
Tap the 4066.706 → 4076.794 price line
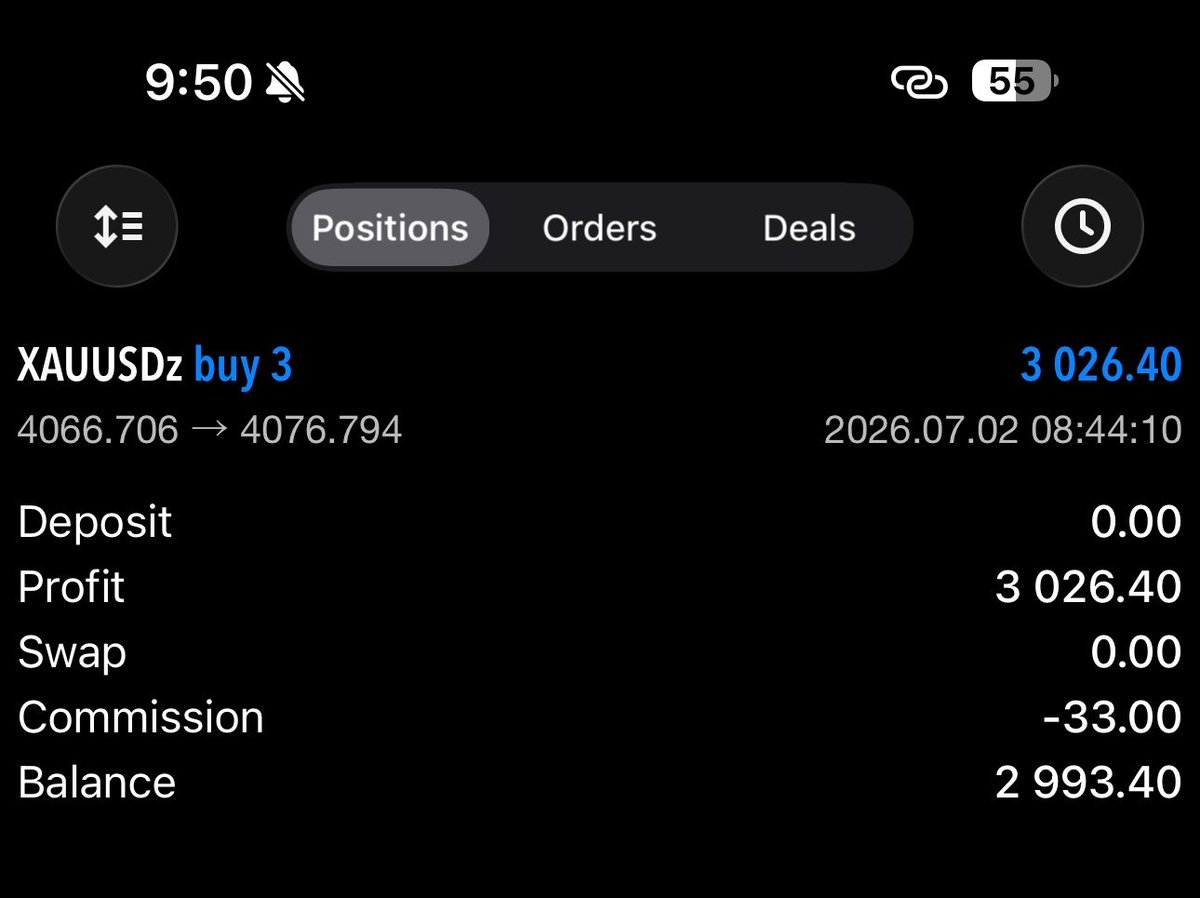click(x=210, y=430)
